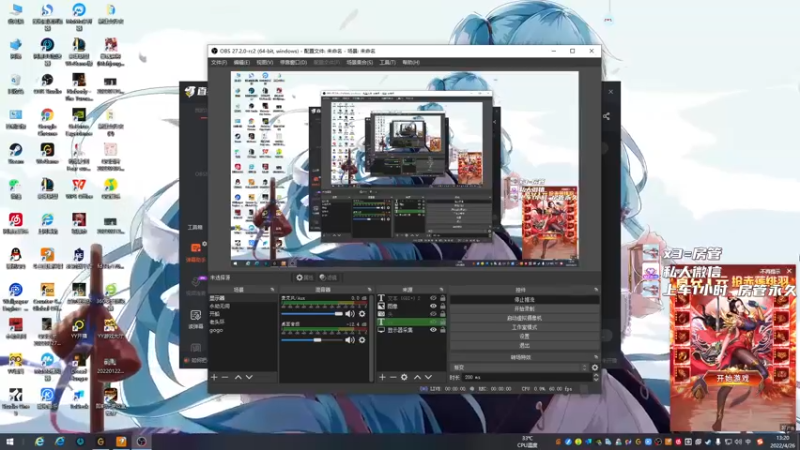Open the first Internet Explorer taskbar icon
This screenshot has height=450, width=800.
click(39, 442)
